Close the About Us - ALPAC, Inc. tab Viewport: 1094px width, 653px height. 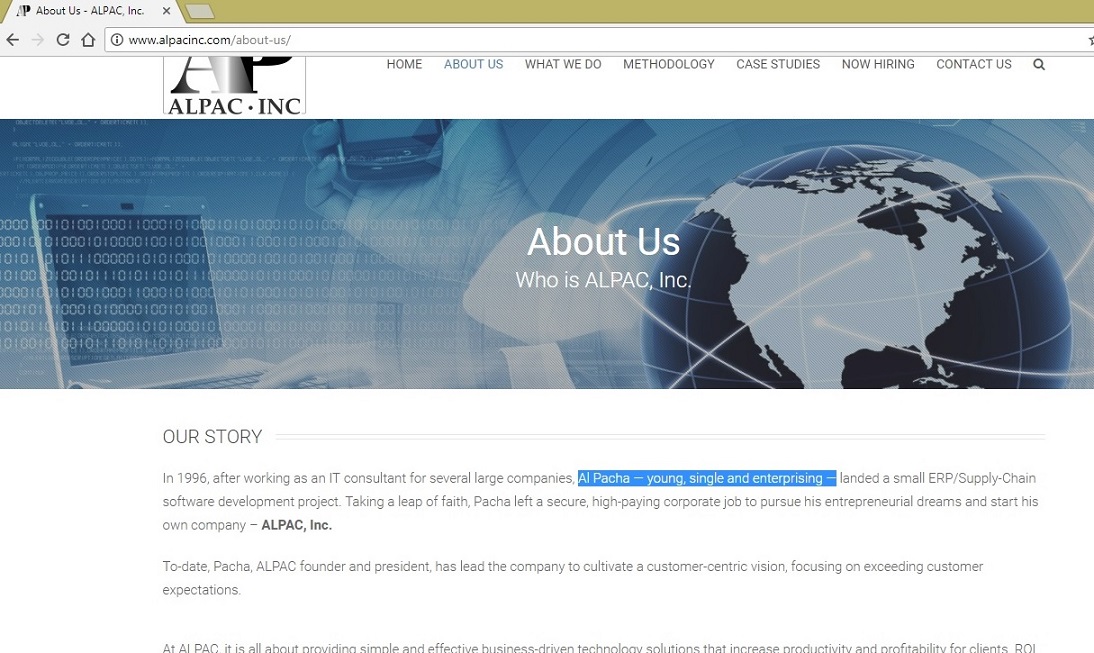pyautogui.click(x=166, y=11)
